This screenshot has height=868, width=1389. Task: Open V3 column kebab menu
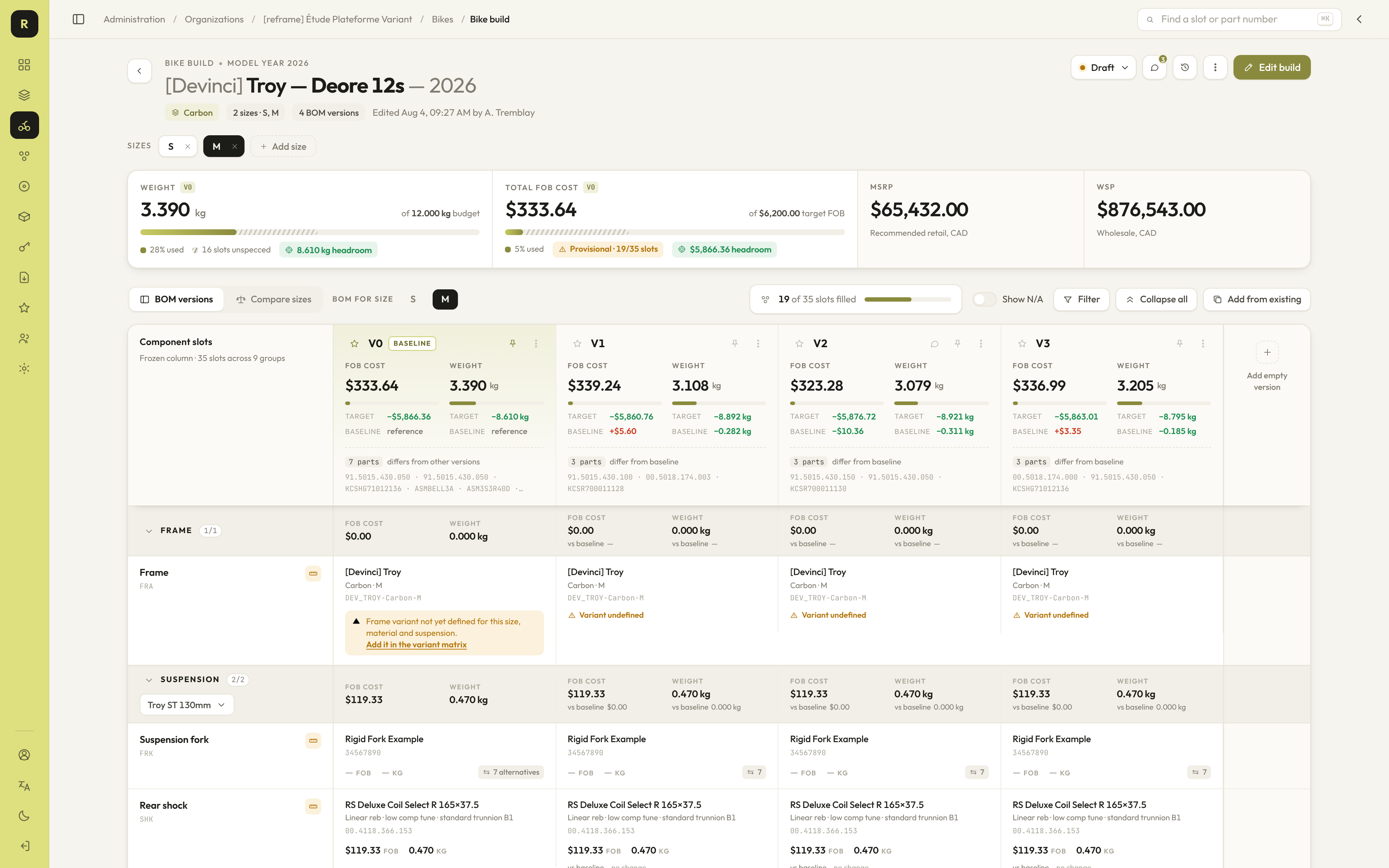point(1203,343)
